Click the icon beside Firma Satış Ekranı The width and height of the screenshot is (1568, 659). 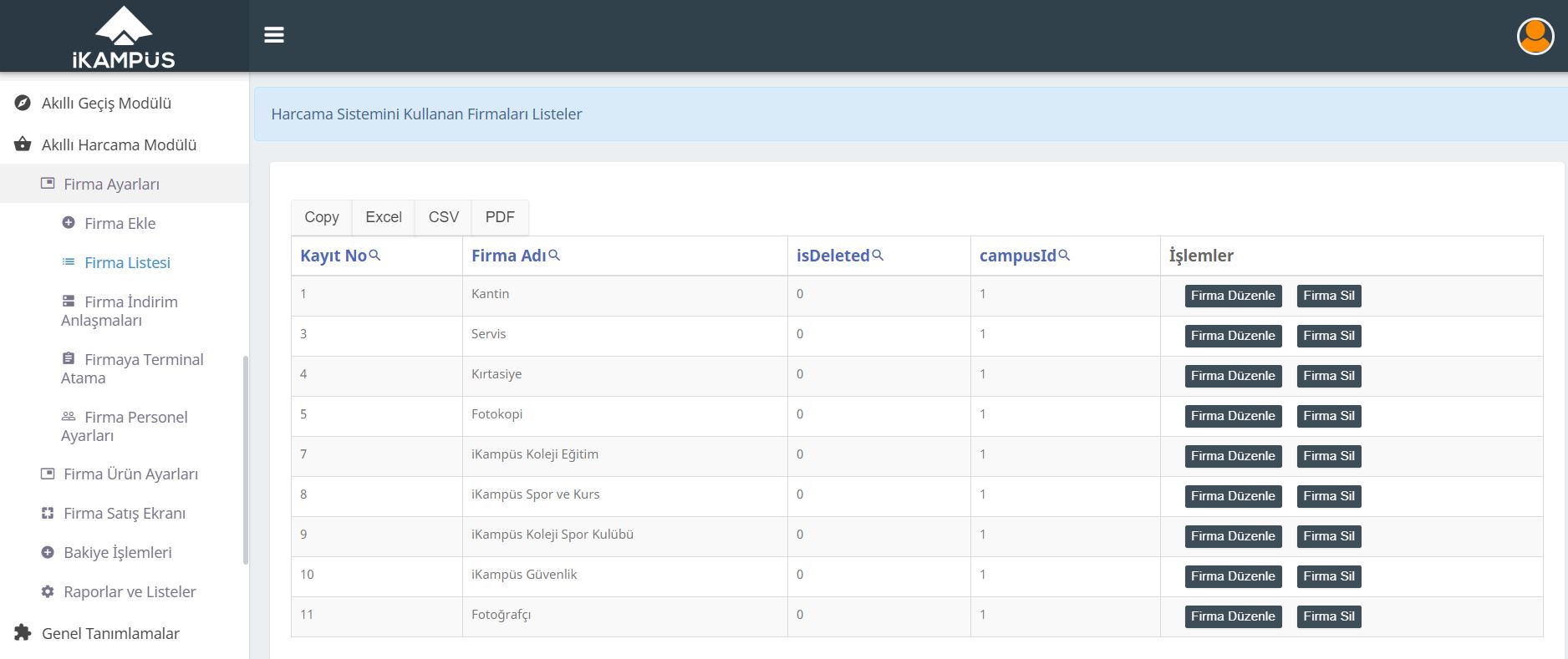(x=48, y=513)
